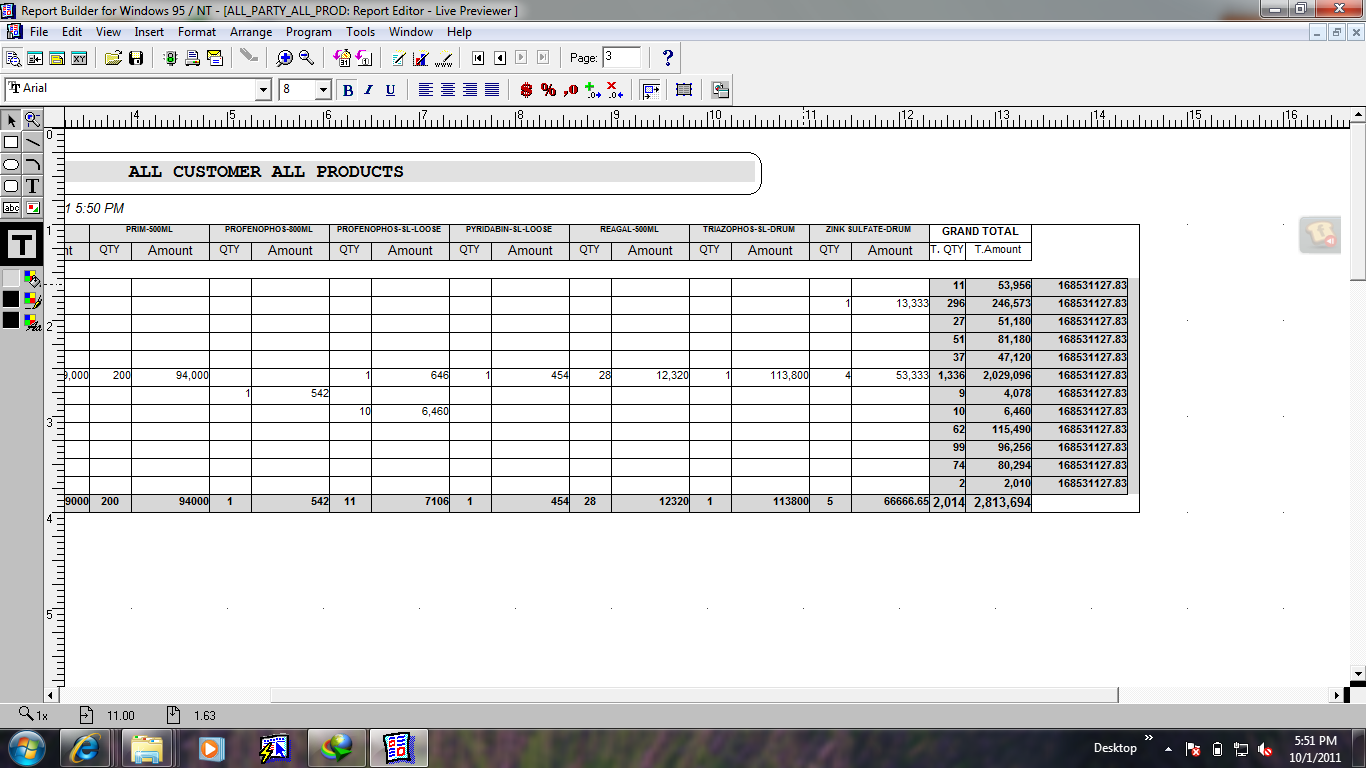Select the Rectangle drawing tool
The width and height of the screenshot is (1366, 768).
[x=11, y=142]
